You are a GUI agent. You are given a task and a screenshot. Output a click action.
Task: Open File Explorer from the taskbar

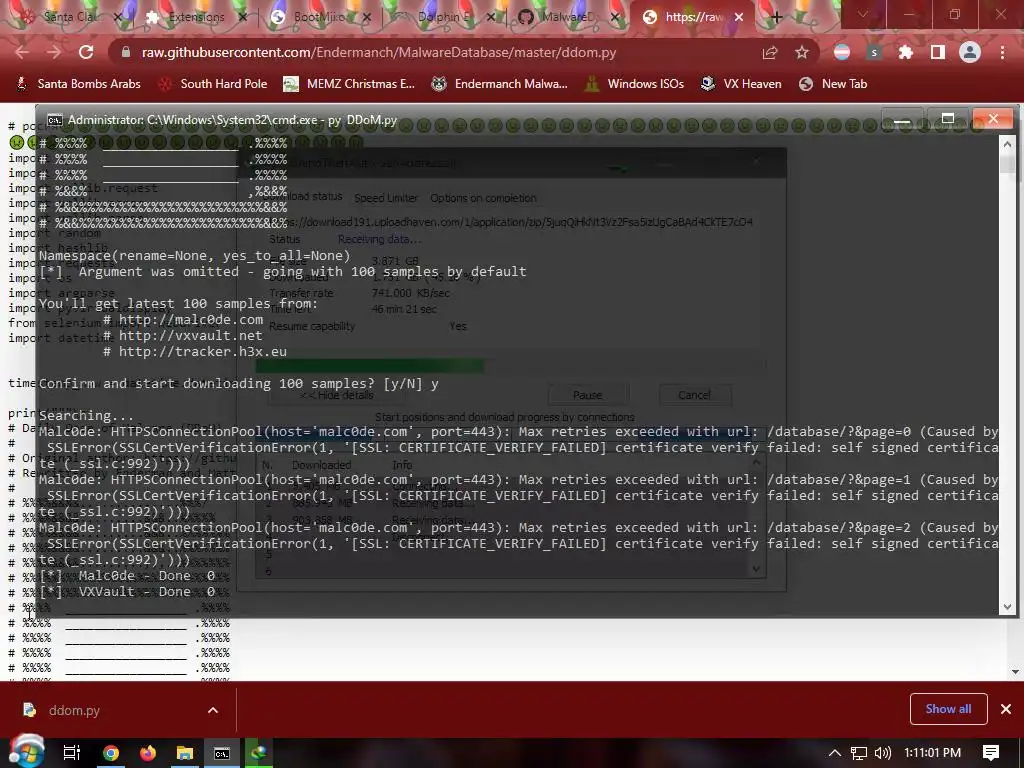click(185, 753)
